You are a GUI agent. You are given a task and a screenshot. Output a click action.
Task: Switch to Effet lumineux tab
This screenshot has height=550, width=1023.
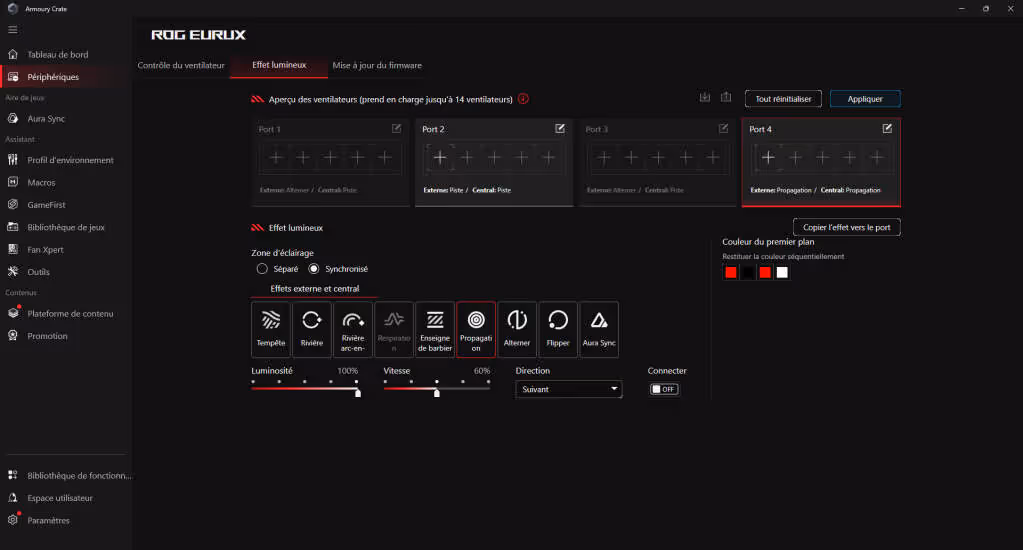(279, 65)
